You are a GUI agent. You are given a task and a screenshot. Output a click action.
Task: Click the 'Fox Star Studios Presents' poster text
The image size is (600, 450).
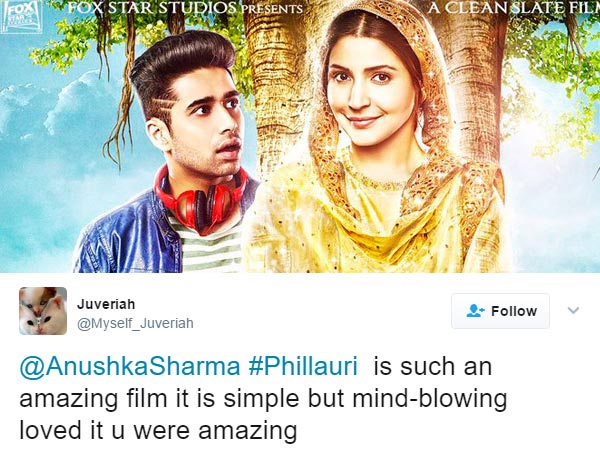186,8
